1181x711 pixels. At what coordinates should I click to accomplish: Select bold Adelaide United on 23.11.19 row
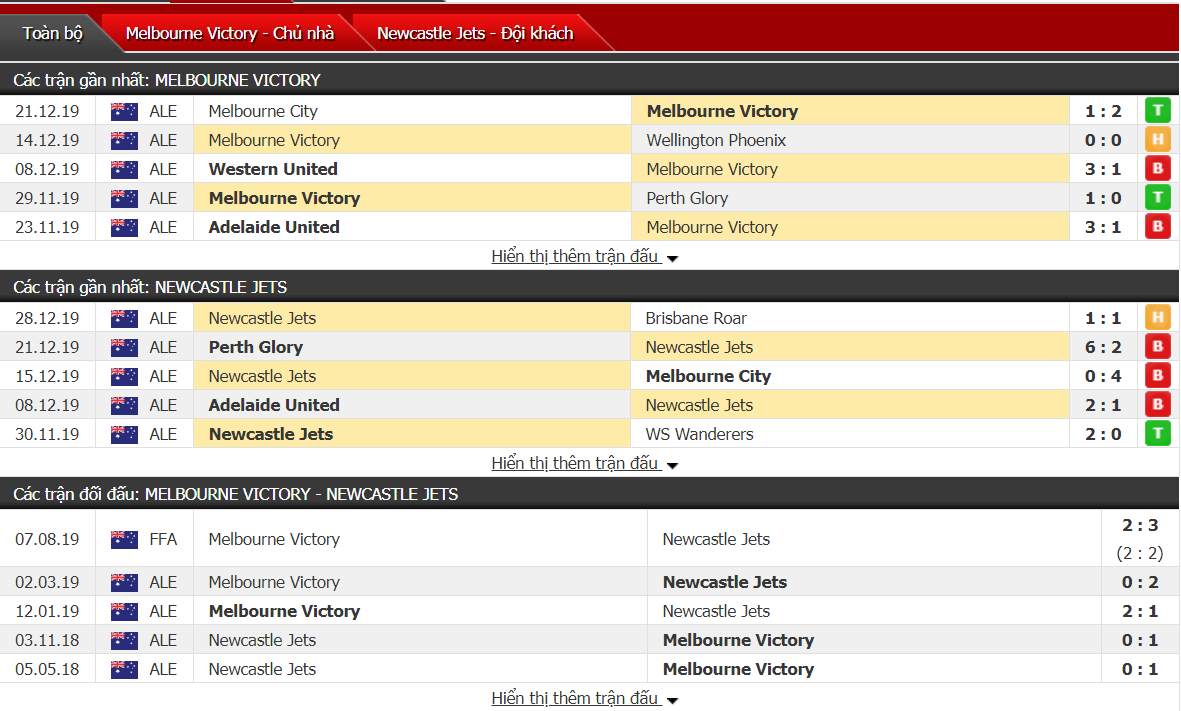273,227
